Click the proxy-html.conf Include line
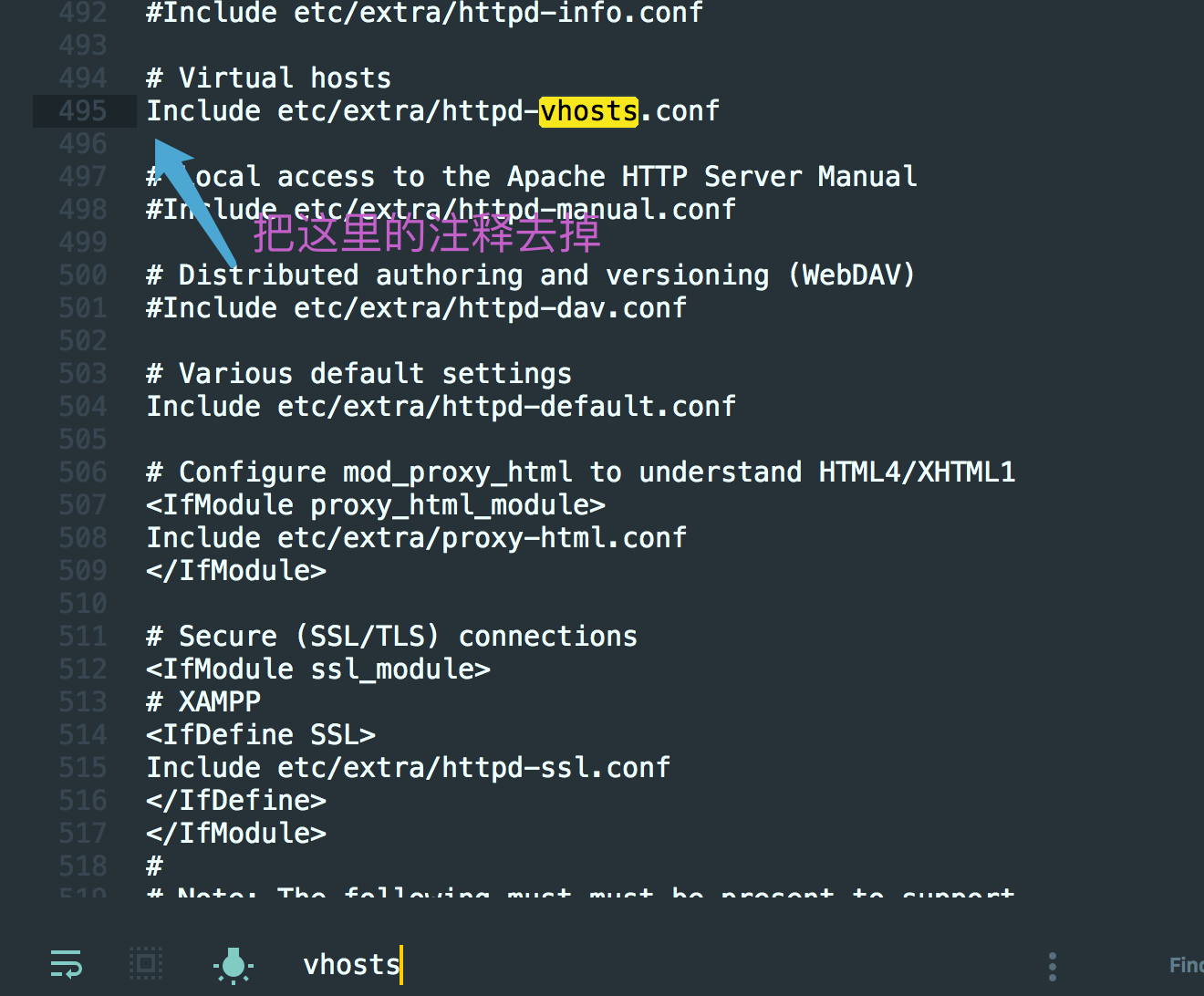1204x996 pixels. click(416, 538)
